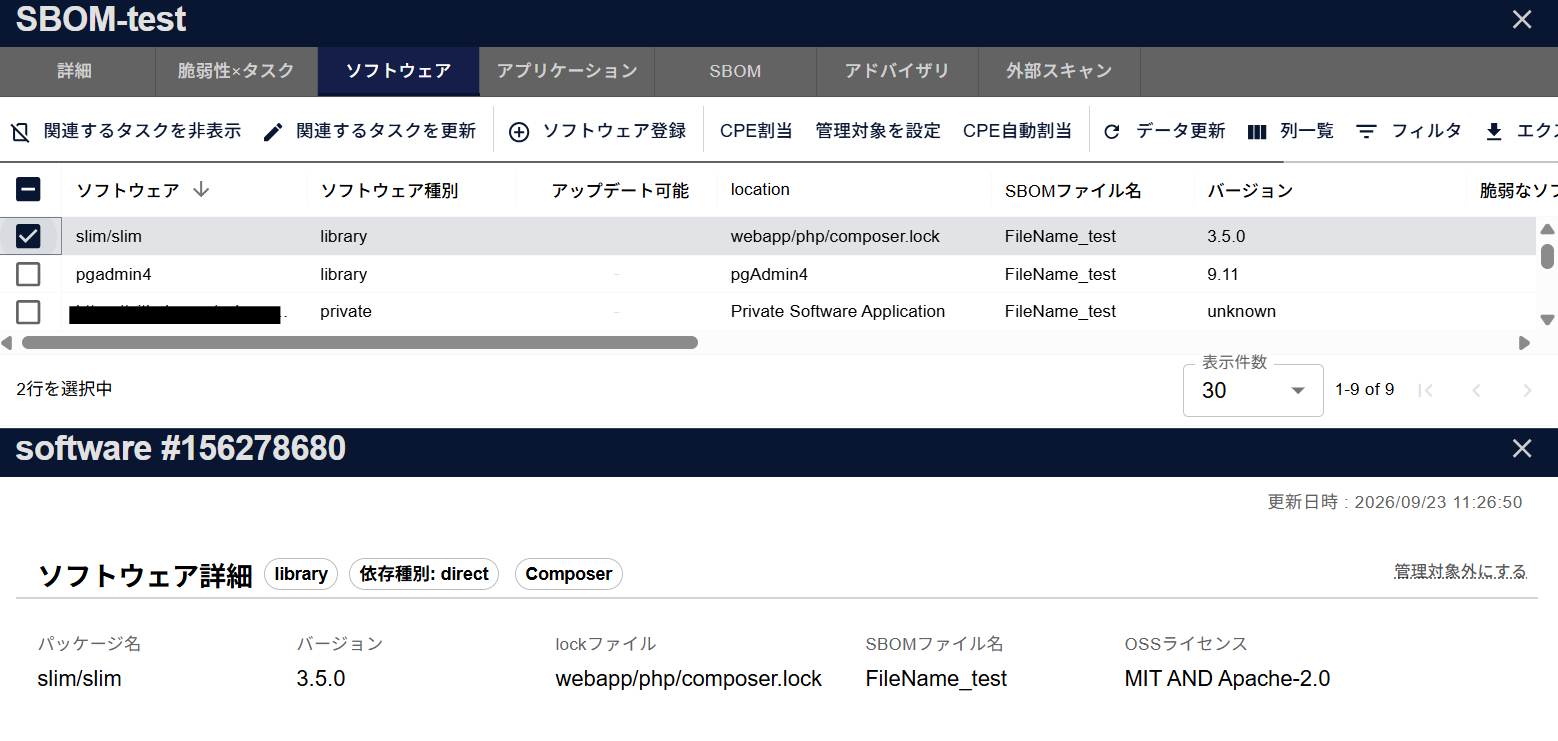Viewport: 1558px width, 741px height.
Task: Open the 列一覧 columns icon
Action: coord(1257,132)
